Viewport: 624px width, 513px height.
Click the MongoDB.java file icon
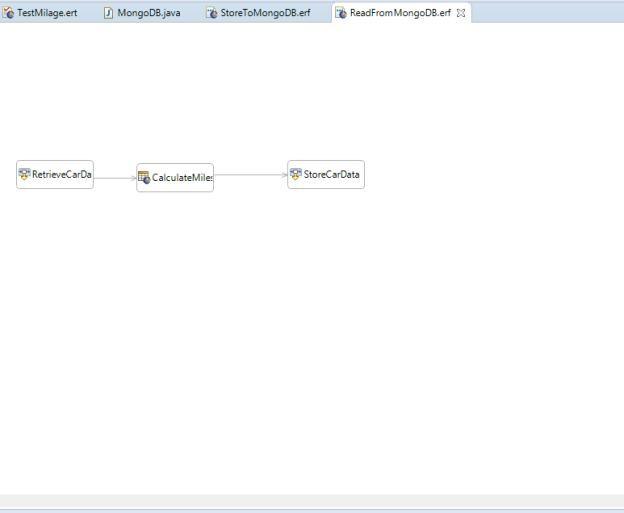pos(108,13)
